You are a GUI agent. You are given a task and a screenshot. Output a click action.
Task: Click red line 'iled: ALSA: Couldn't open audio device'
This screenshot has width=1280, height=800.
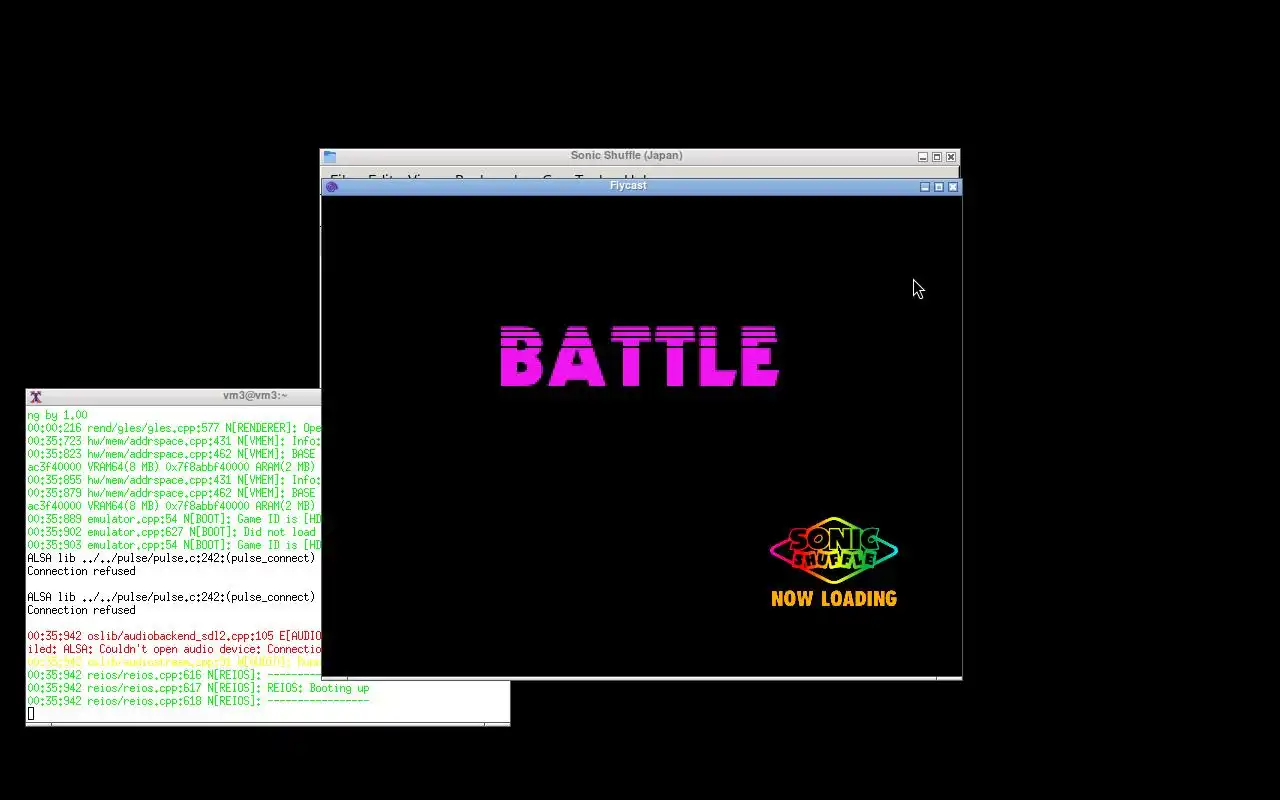click(174, 649)
